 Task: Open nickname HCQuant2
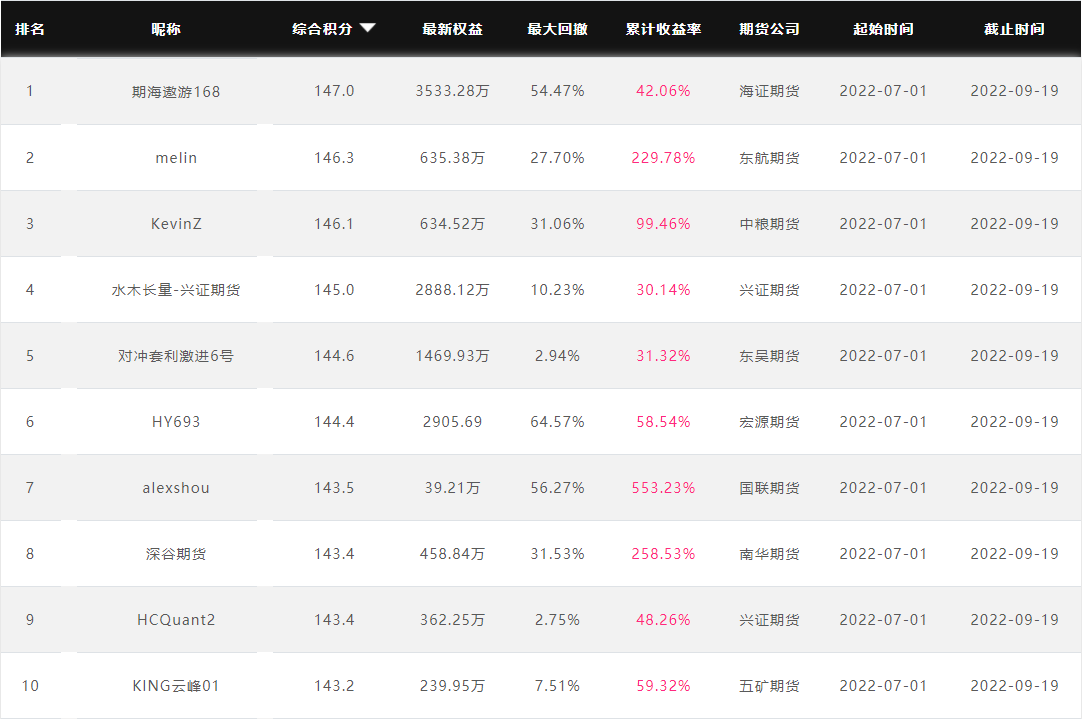[176, 620]
